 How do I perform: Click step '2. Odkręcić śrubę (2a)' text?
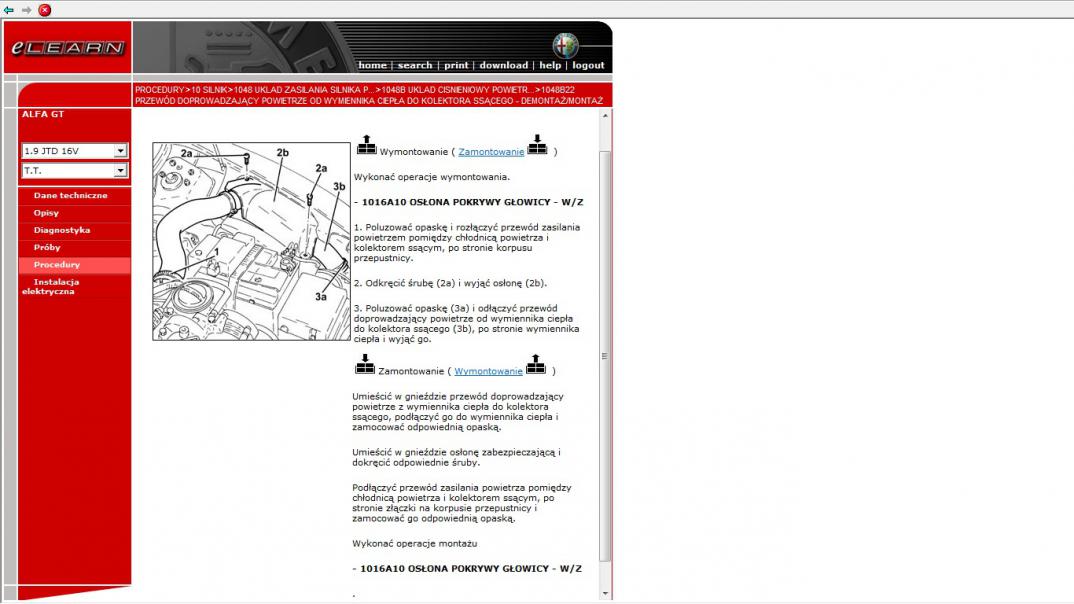click(x=450, y=283)
